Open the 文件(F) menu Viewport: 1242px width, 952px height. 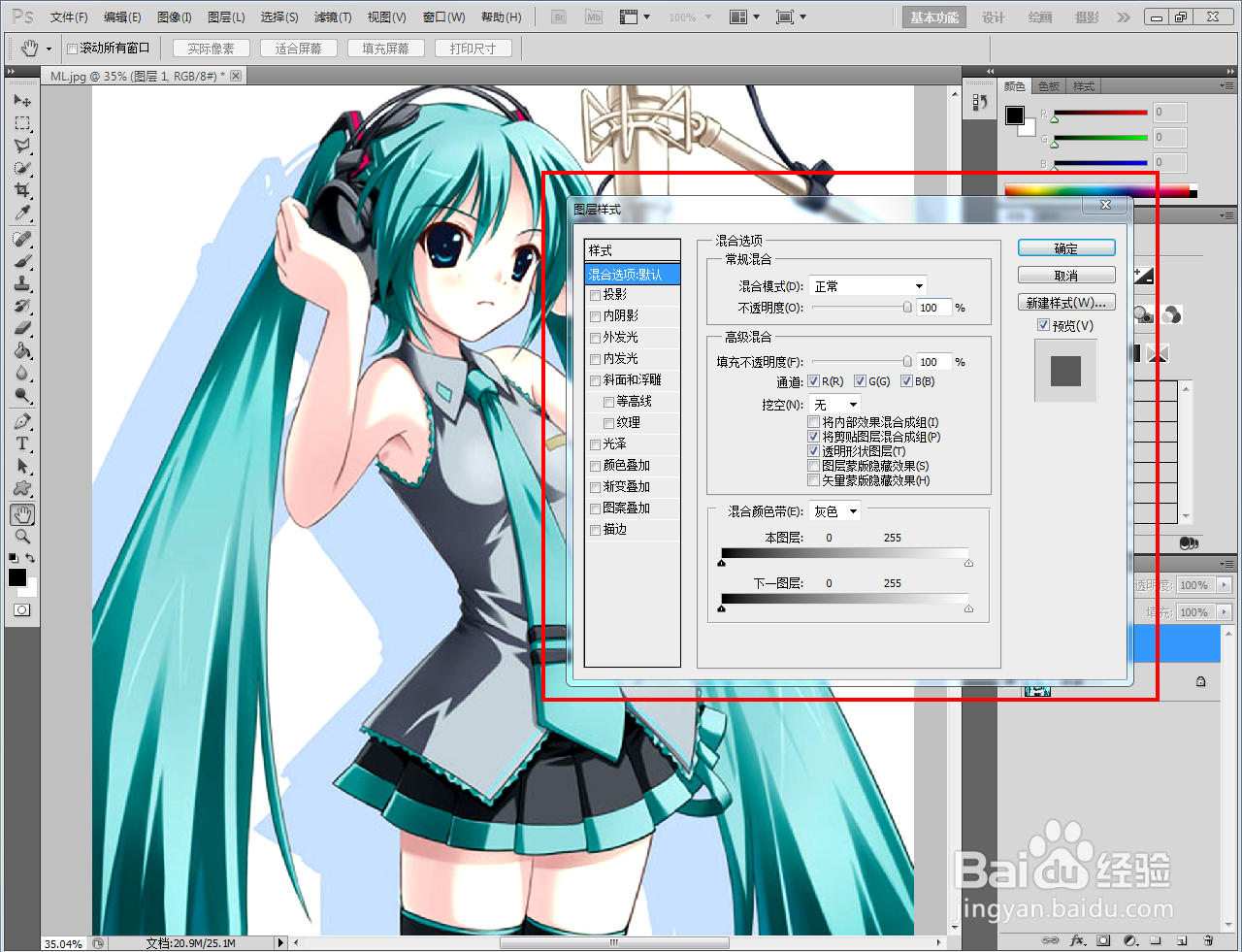[x=69, y=17]
